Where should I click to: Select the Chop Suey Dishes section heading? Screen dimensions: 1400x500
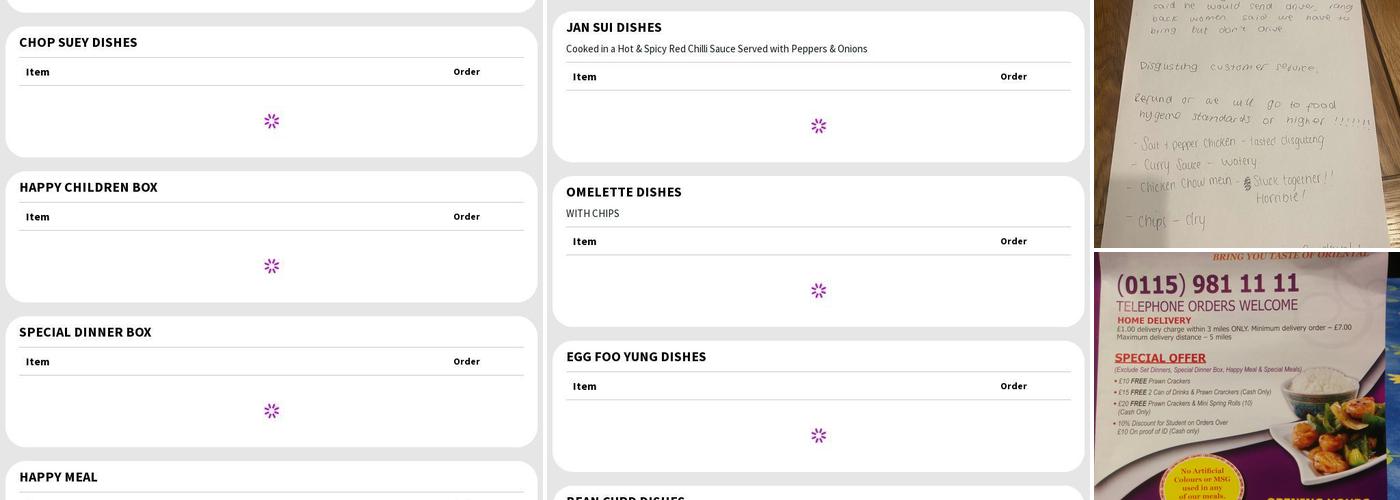pos(78,42)
